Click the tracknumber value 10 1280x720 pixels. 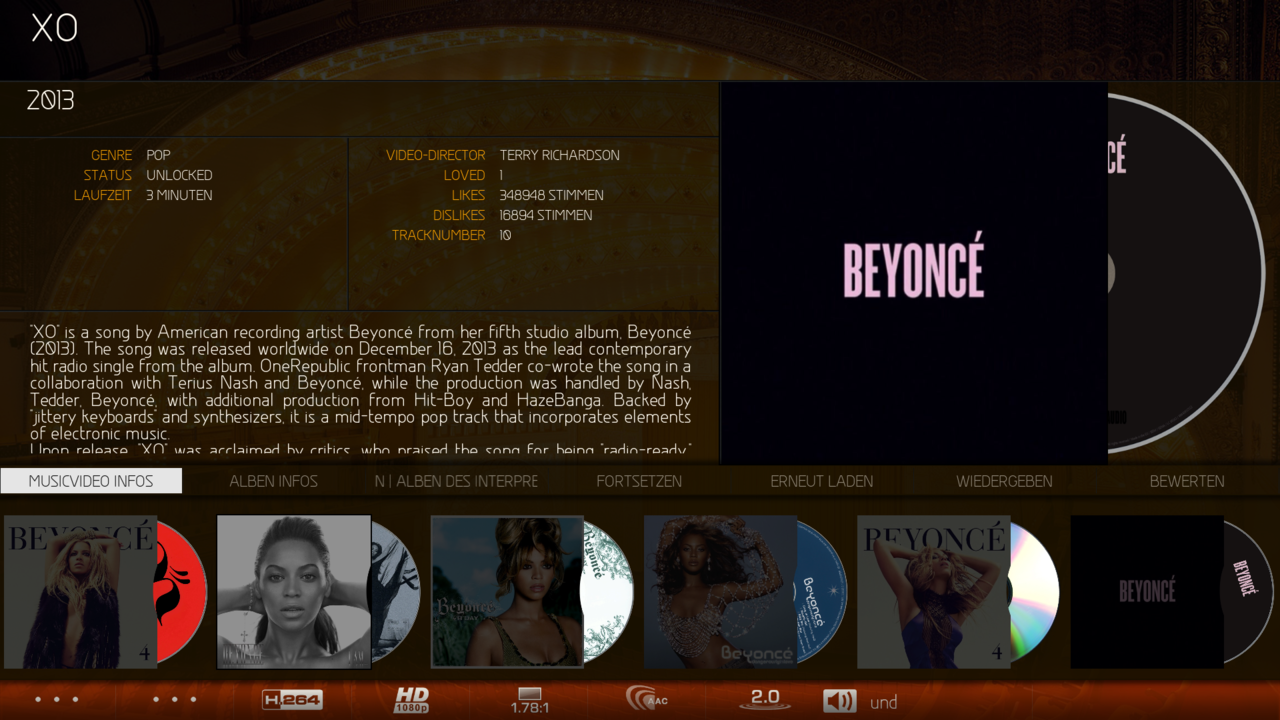coord(505,235)
